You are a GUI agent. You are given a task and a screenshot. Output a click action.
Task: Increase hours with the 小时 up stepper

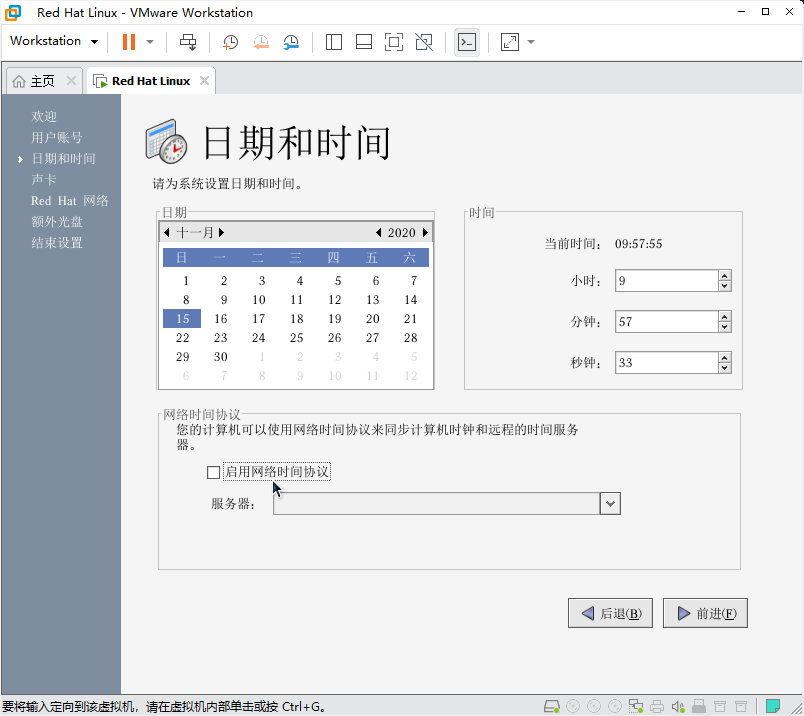point(723,276)
